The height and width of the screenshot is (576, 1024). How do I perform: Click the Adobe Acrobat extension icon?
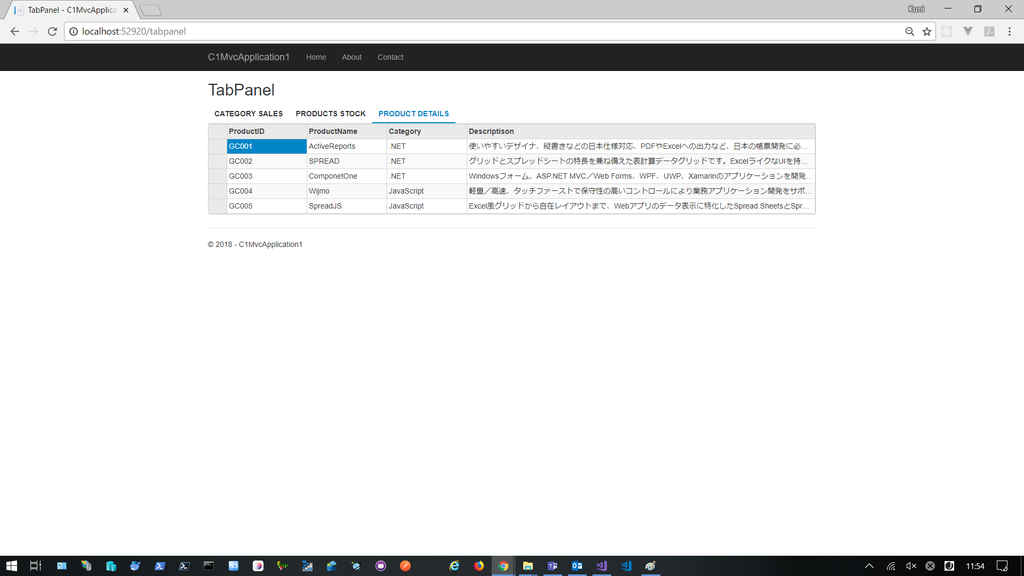click(x=989, y=31)
